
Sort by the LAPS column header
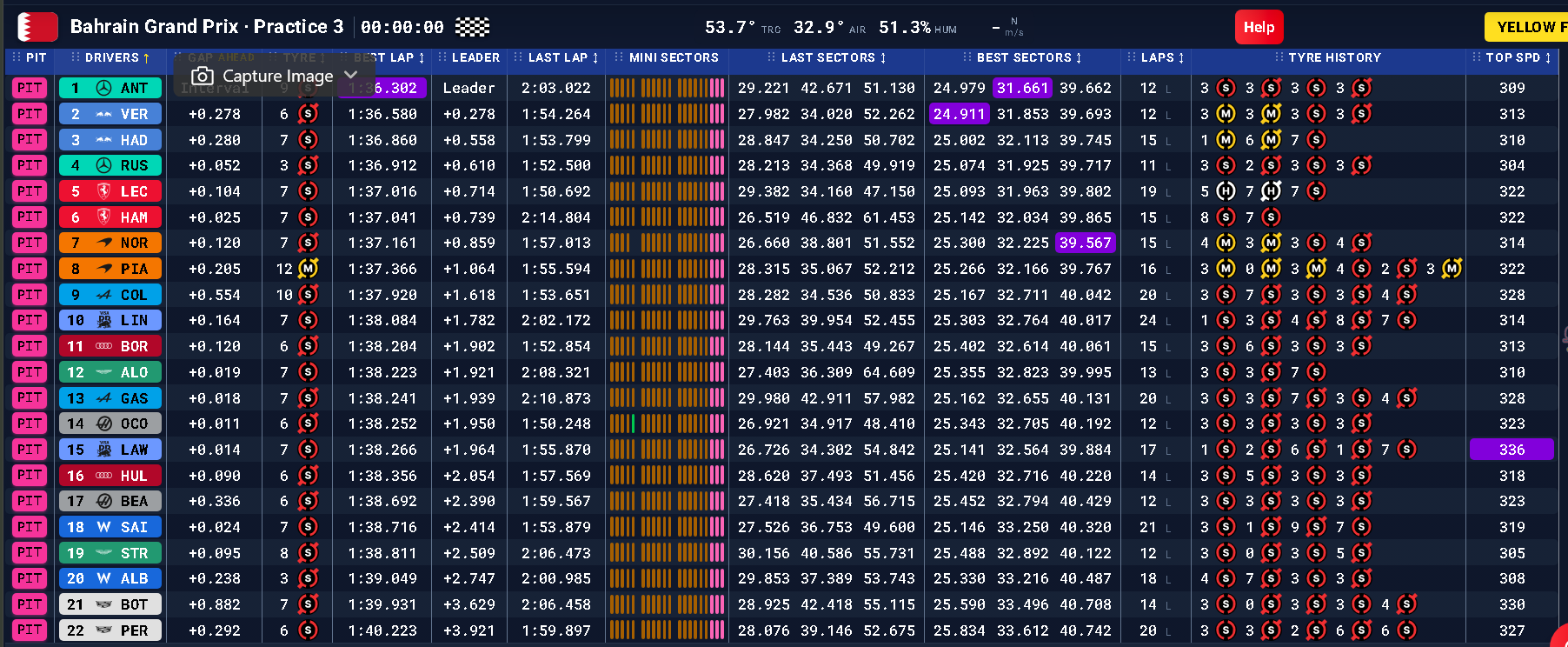click(1156, 57)
